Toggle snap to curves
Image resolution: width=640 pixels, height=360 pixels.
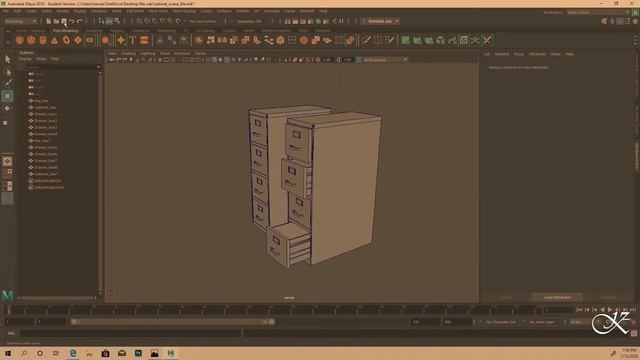tap(147, 21)
